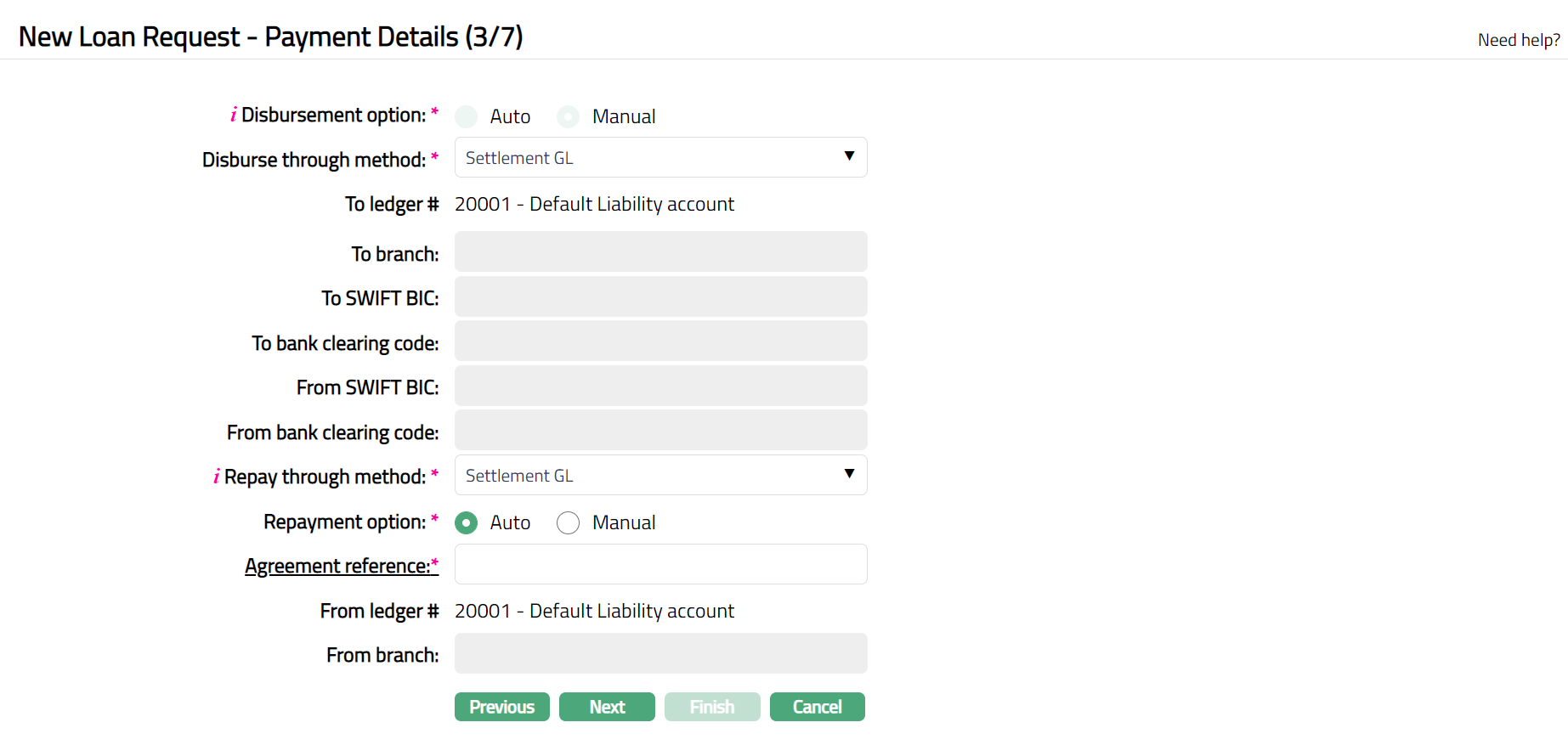Choose Auto repayment option
Image resolution: width=1568 pixels, height=745 pixels.
pos(466,522)
